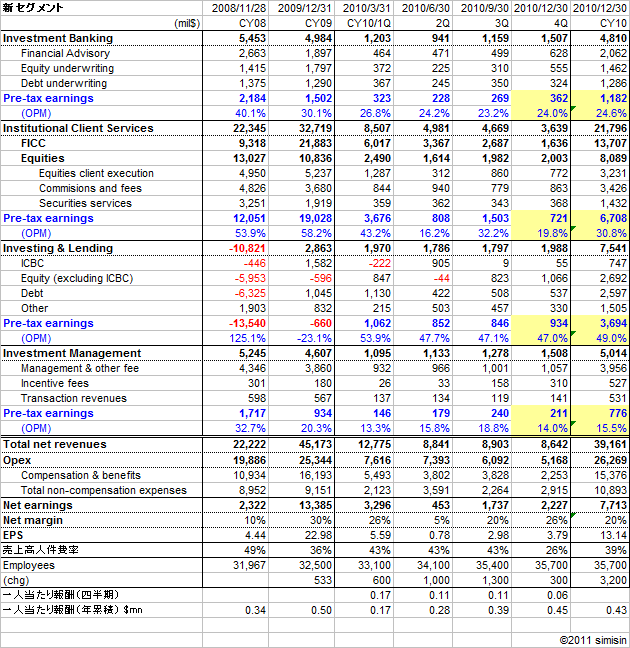Click the 0.50 CY09 compensation per head
The width and height of the screenshot is (630, 648).
(321, 610)
